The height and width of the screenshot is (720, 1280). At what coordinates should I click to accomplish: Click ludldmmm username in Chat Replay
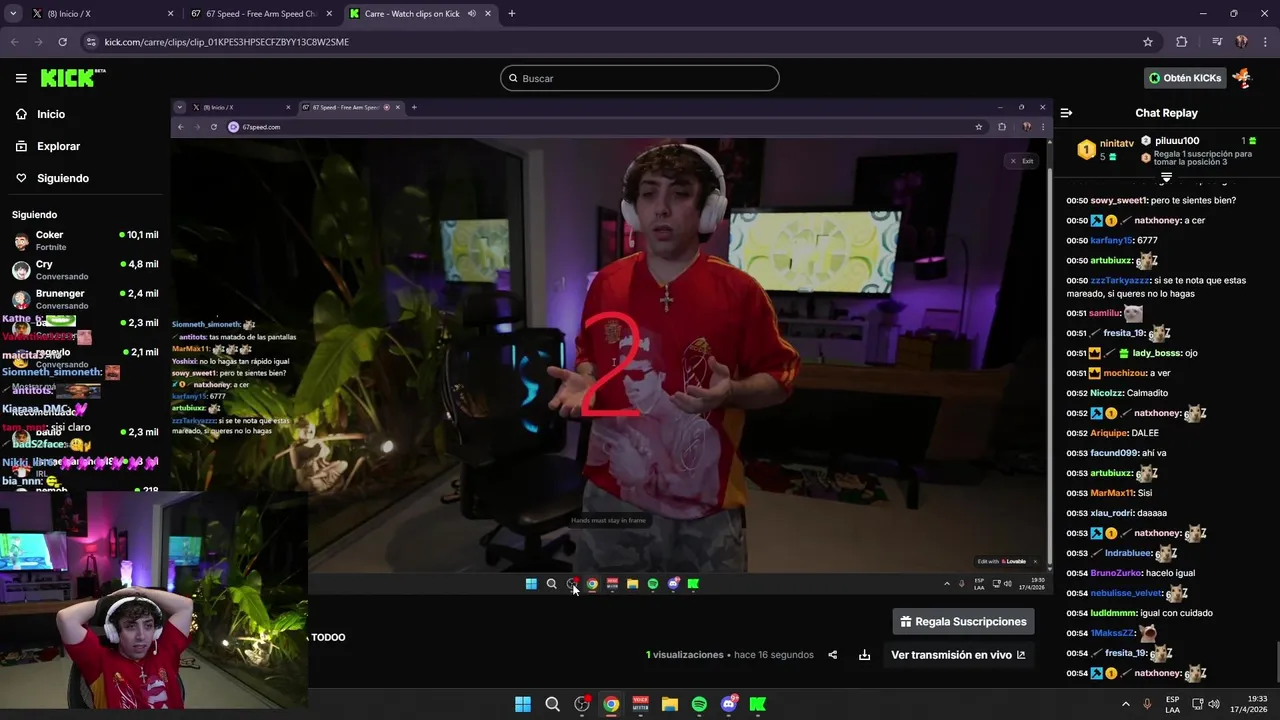click(x=1114, y=613)
